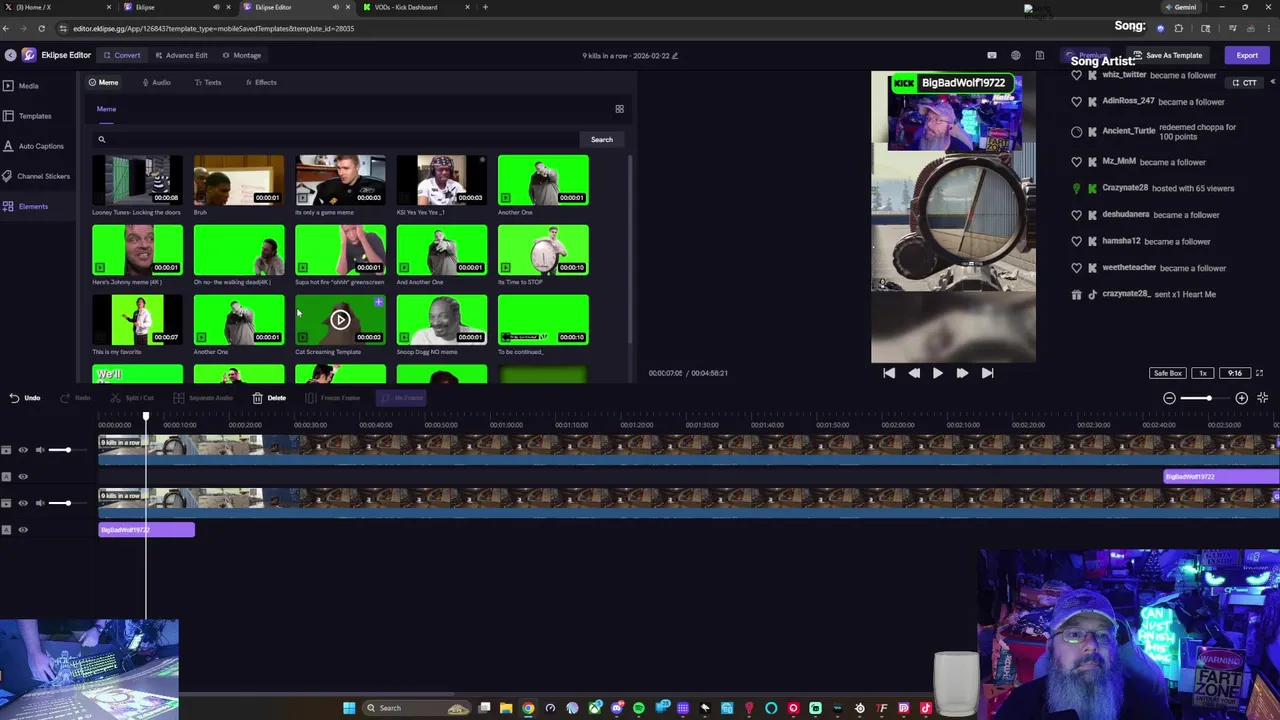
Task: Switch to the Advance Edit tab
Action: pyautogui.click(x=181, y=55)
